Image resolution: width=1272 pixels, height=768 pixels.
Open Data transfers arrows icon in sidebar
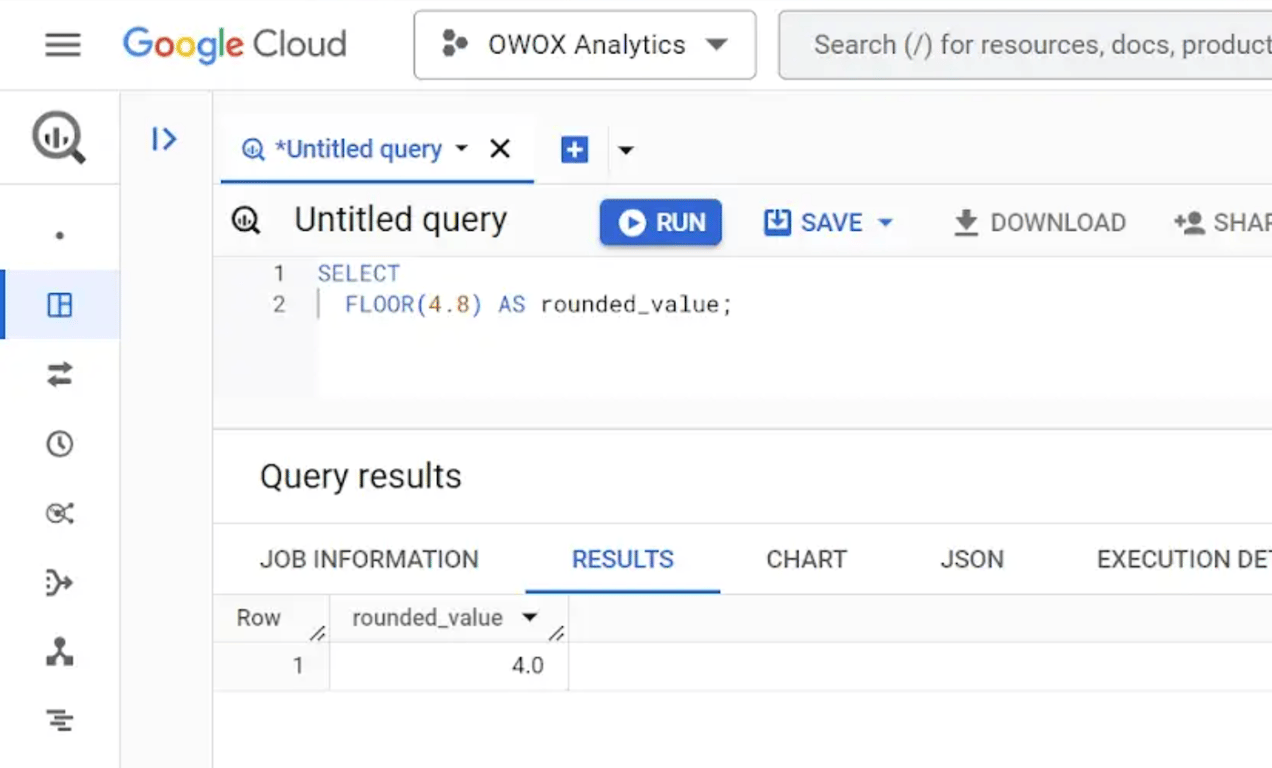coord(60,375)
